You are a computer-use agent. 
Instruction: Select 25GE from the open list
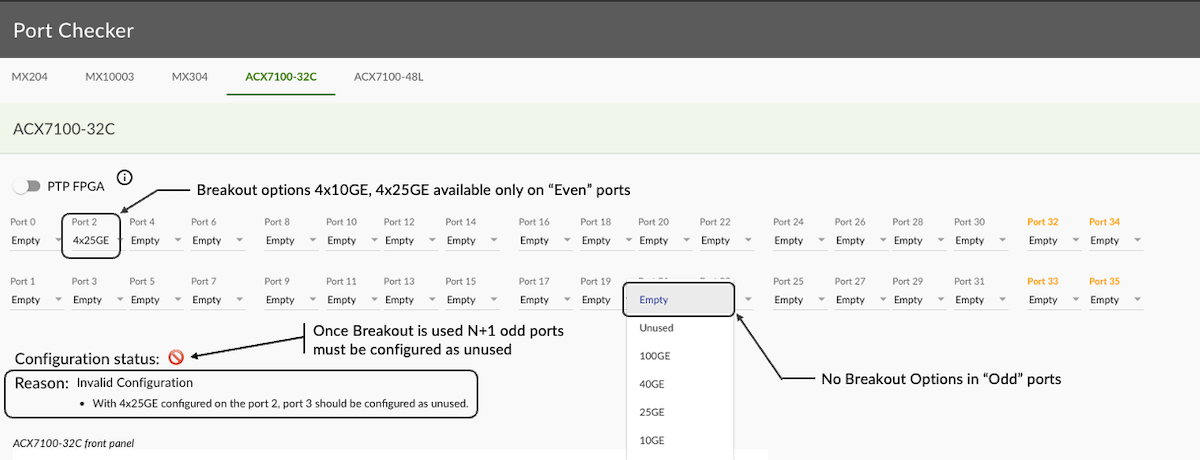[x=680, y=412]
